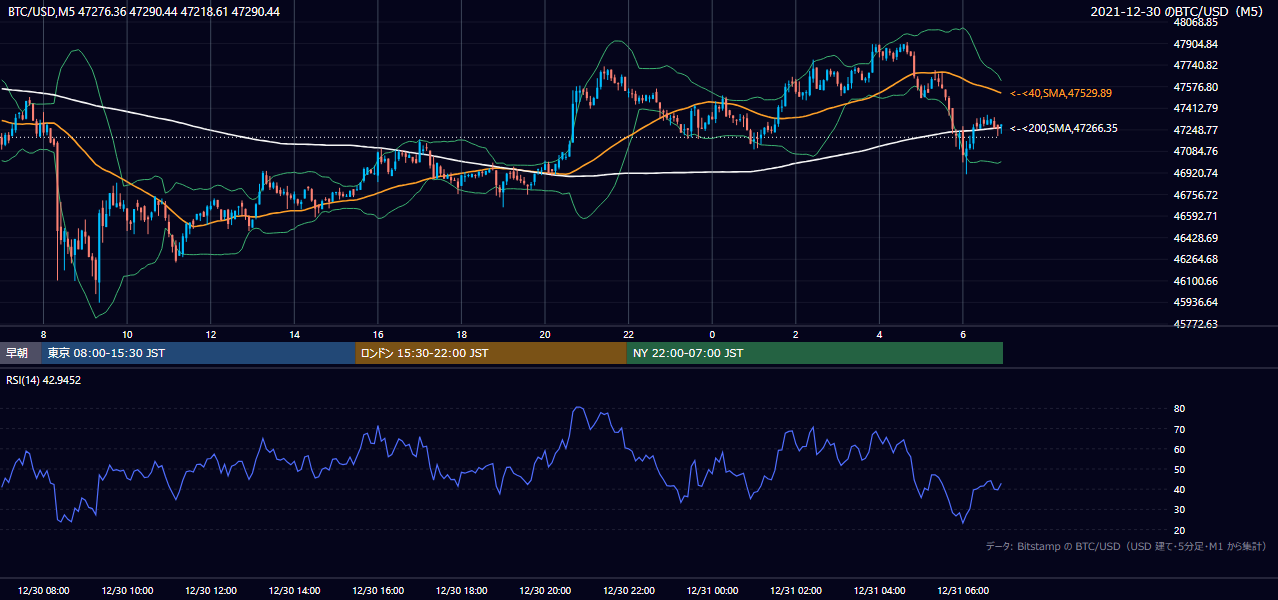
Task: Click RSI scale value 80
Action: (x=1180, y=409)
